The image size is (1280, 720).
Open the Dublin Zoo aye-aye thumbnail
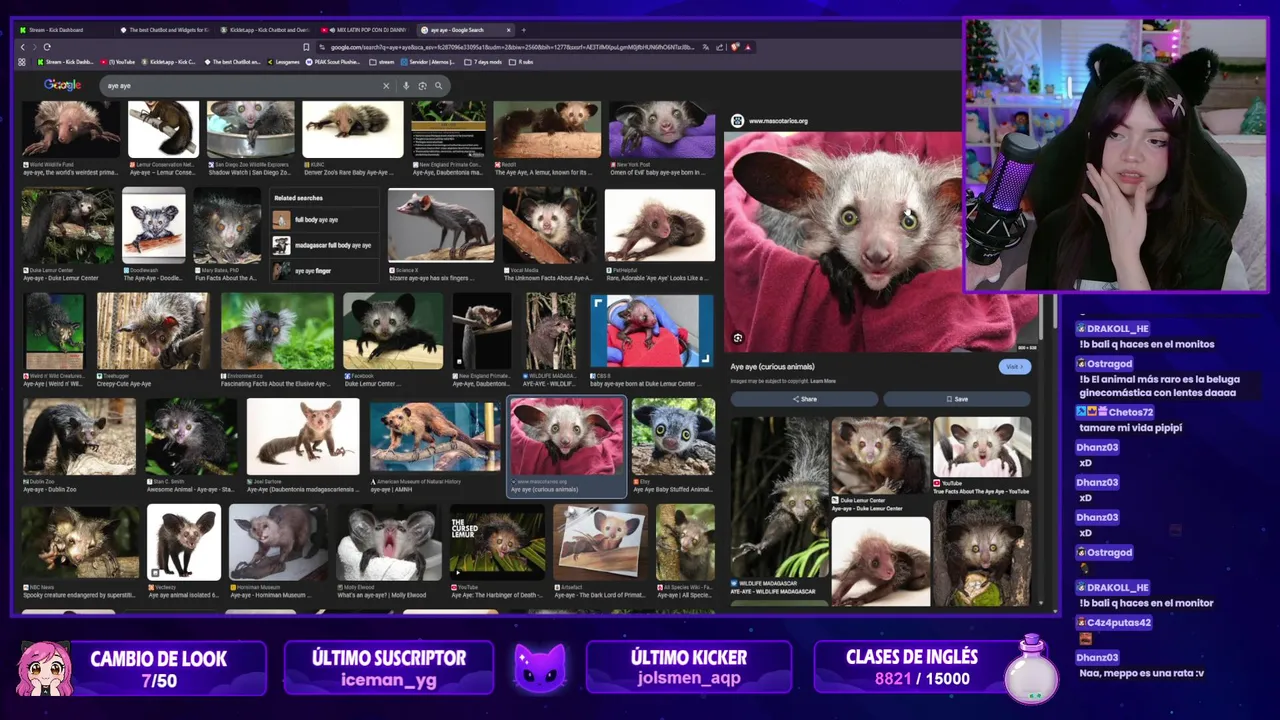79,437
